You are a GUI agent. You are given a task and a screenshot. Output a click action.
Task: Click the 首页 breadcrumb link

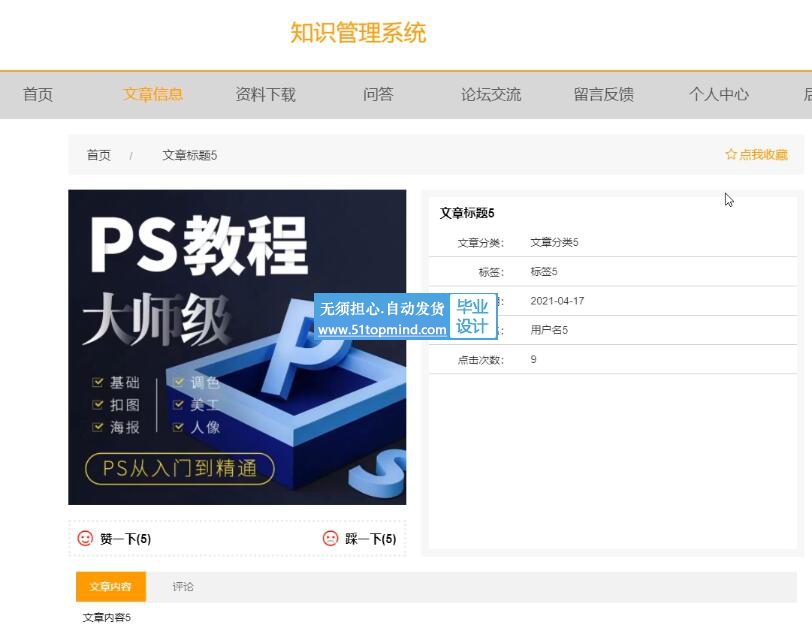[98, 155]
